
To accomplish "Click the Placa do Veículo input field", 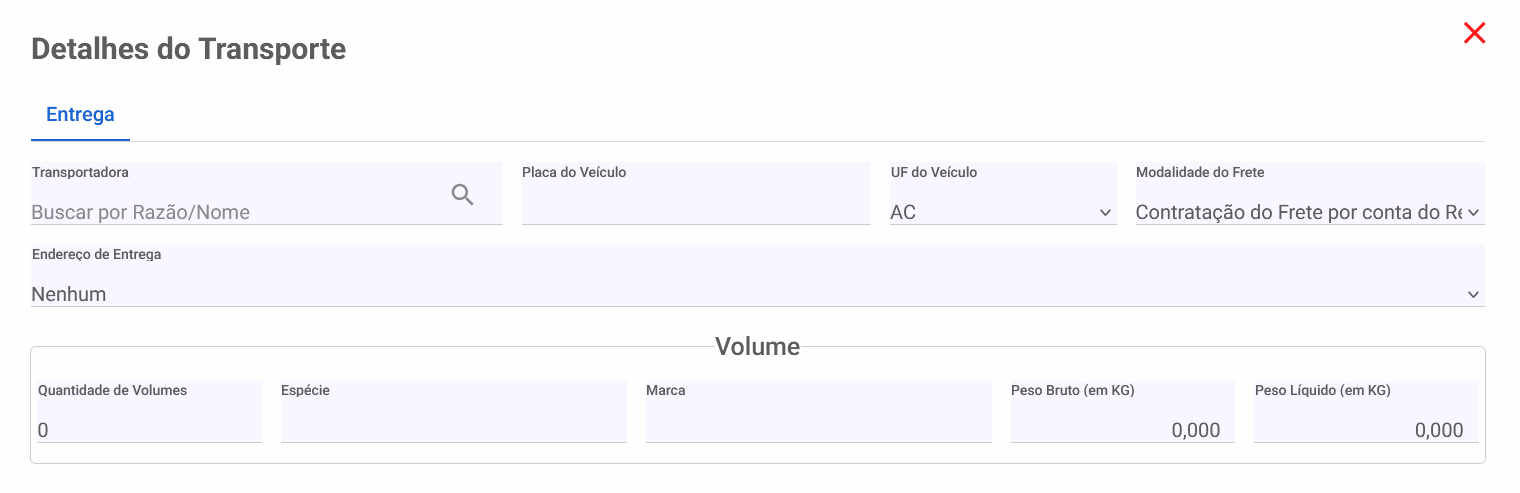I will click(x=696, y=194).
